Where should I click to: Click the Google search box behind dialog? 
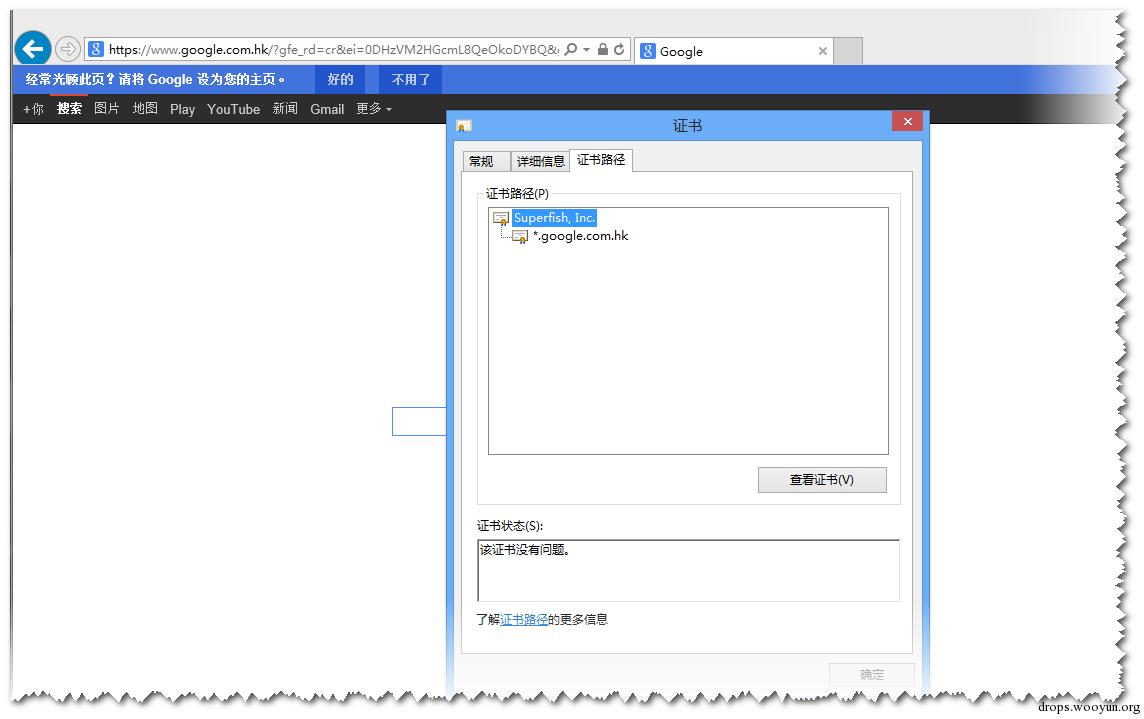(x=419, y=421)
